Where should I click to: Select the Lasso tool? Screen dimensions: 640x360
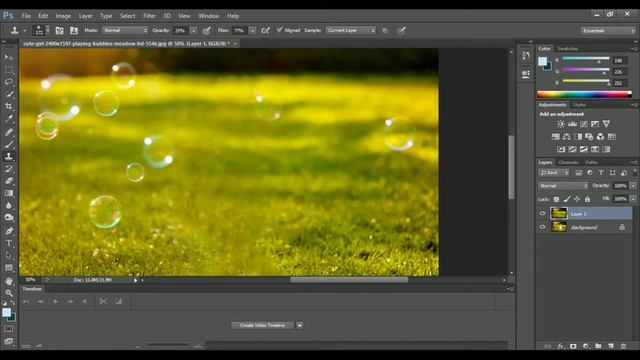9,82
